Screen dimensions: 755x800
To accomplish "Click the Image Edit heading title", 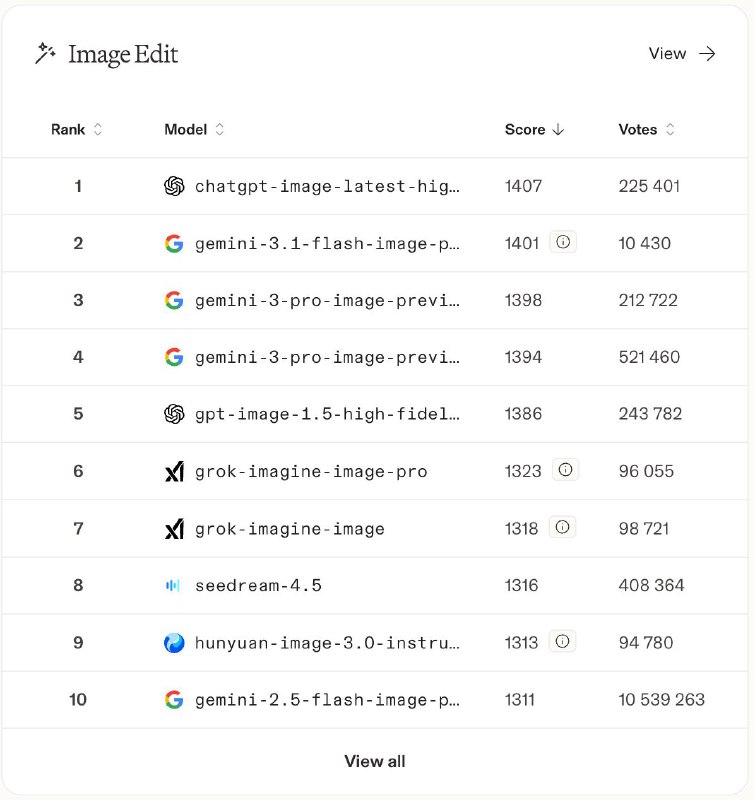I will pyautogui.click(x=123, y=54).
